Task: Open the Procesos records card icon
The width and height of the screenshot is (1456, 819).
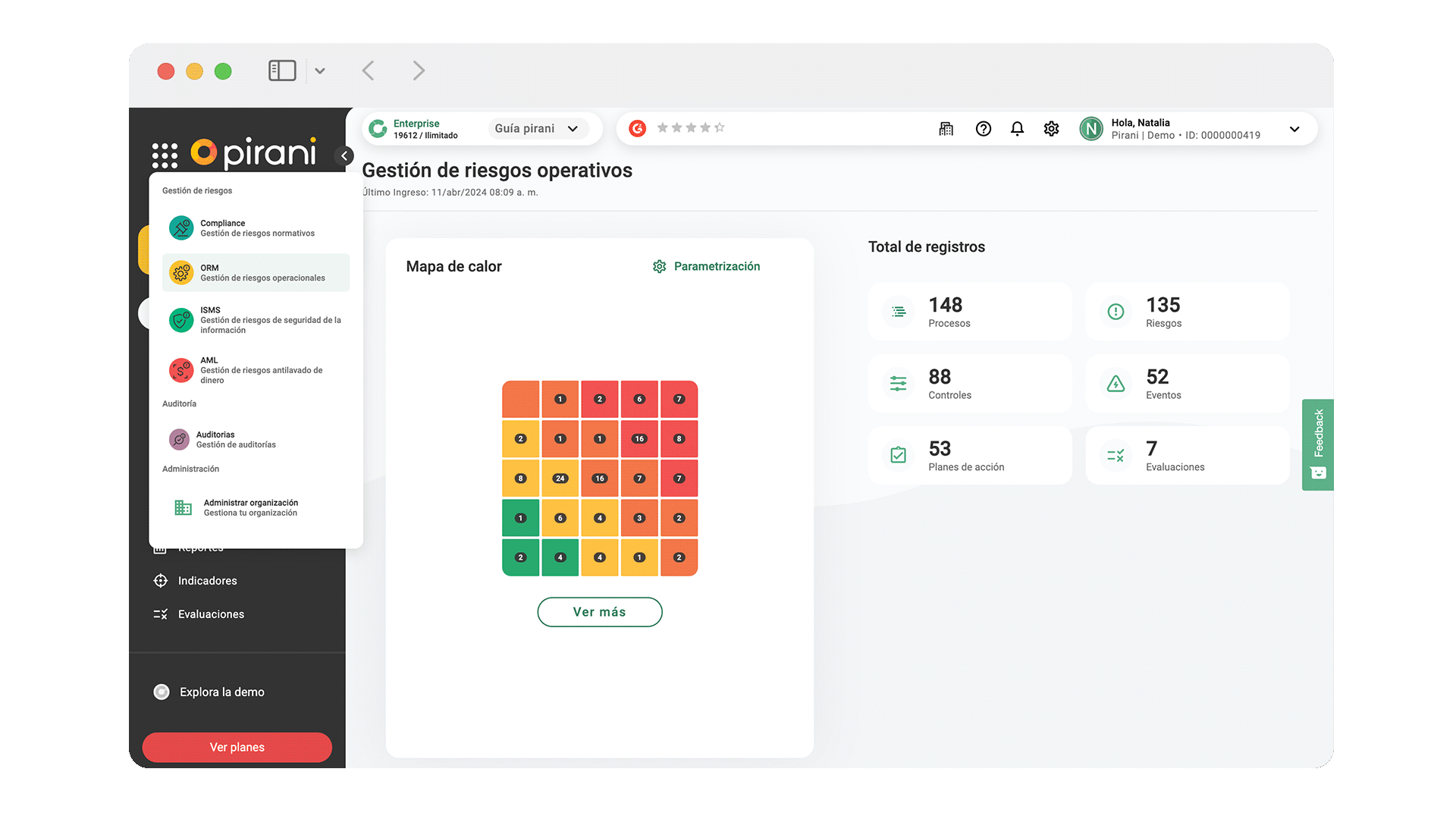Action: 899,312
